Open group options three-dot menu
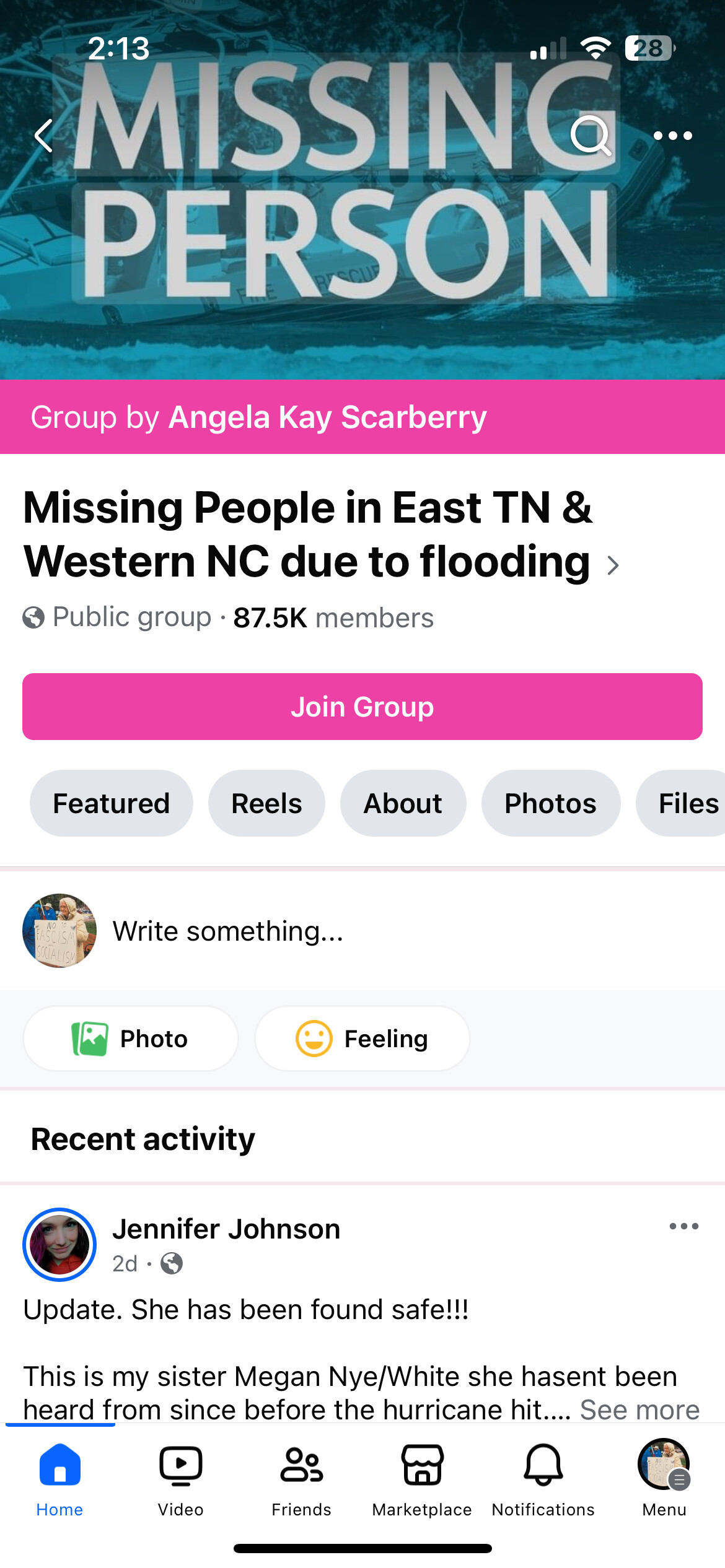 (x=672, y=136)
